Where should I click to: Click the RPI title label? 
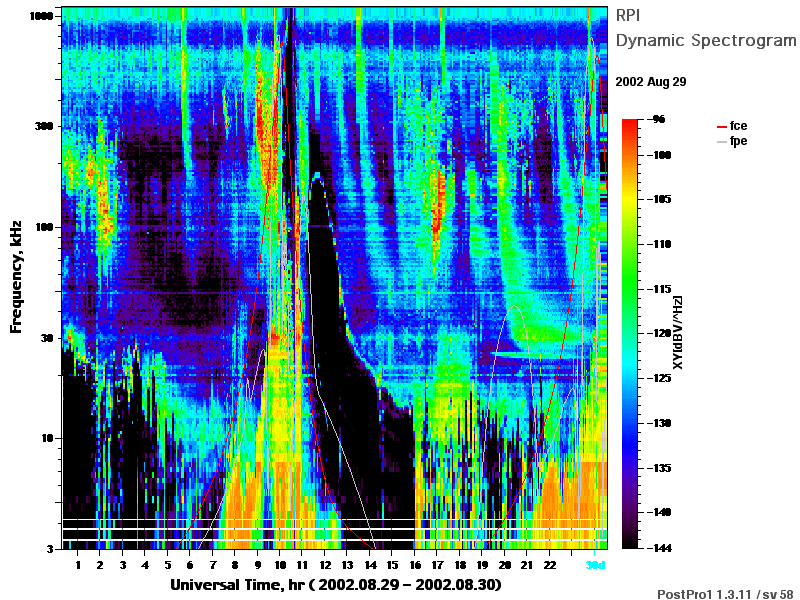point(628,15)
